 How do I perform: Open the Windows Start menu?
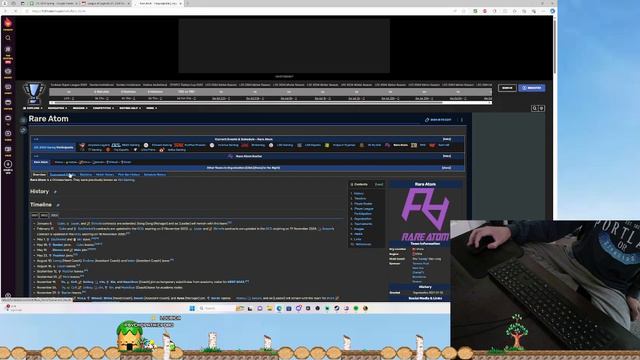[x=192, y=308]
